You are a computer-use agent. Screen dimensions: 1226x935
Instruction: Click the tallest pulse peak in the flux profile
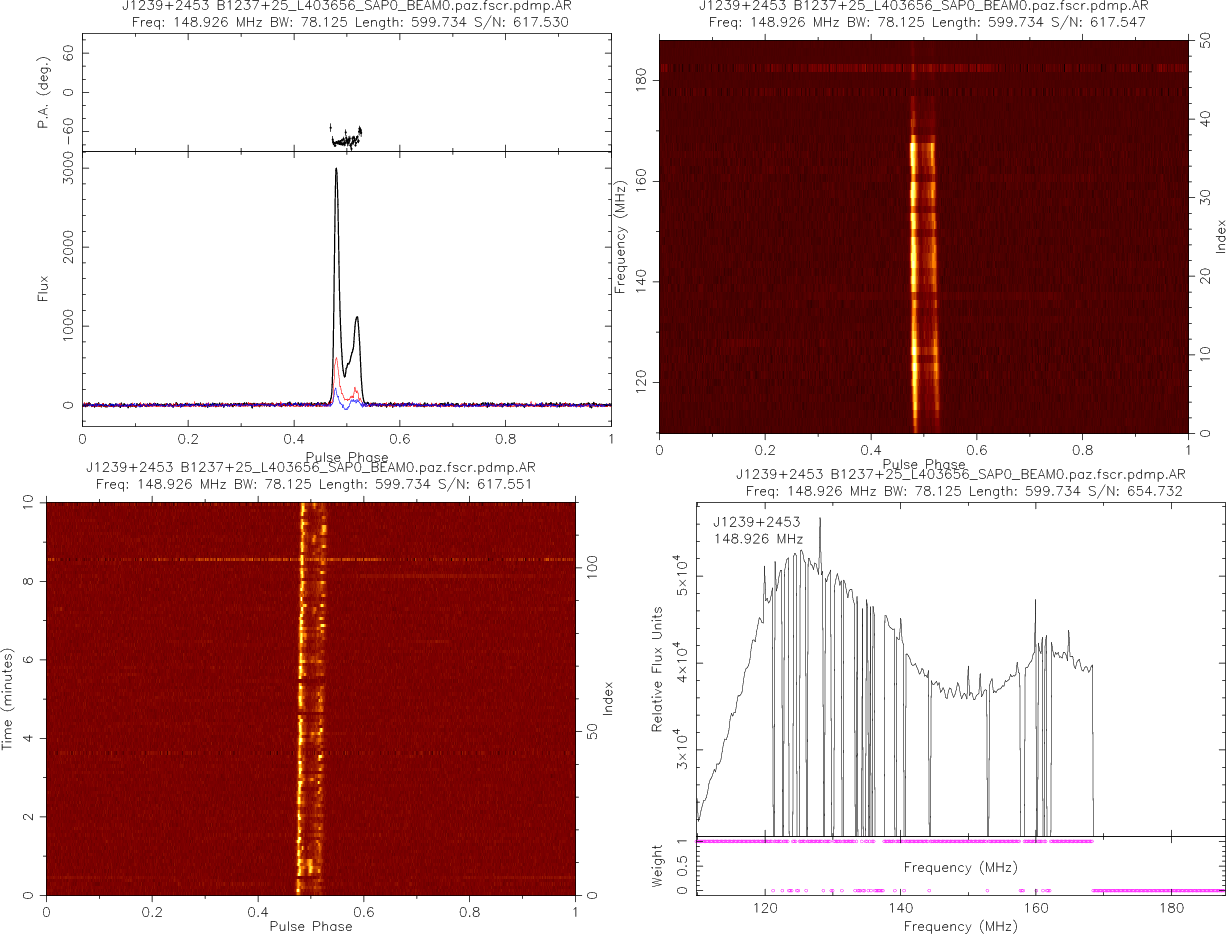point(336,170)
